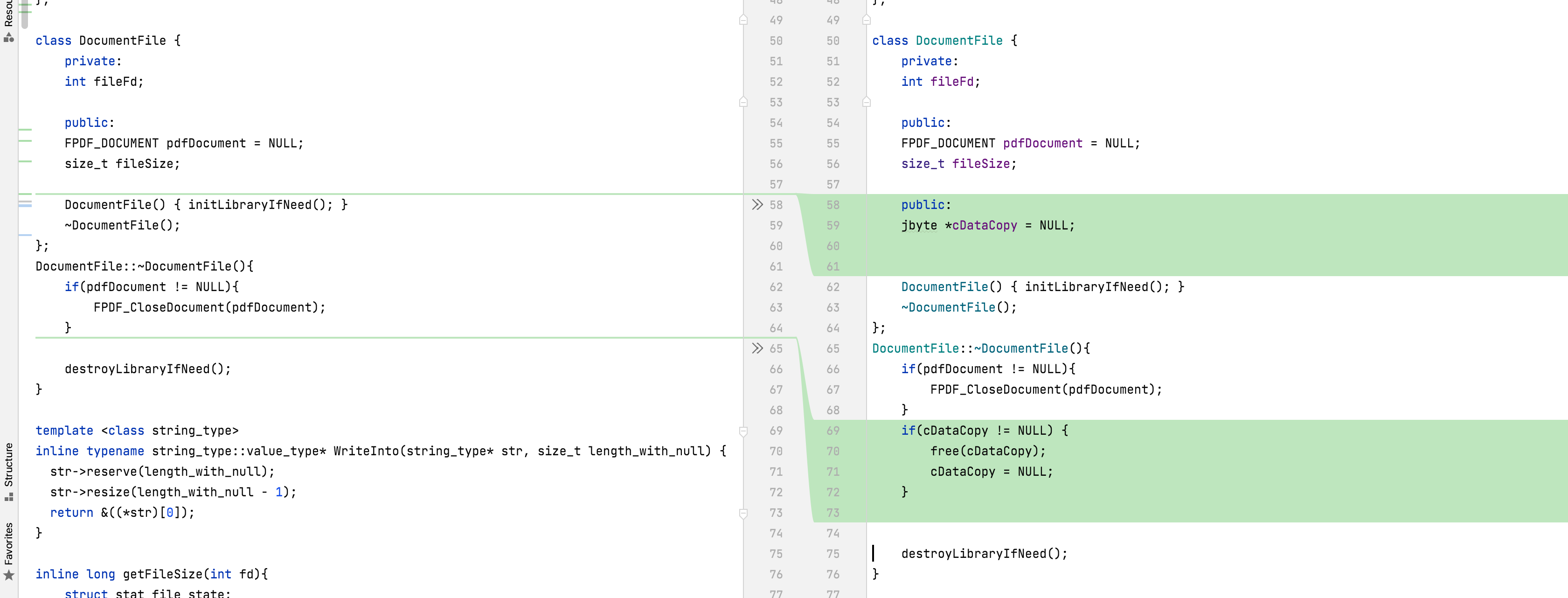
Task: Click left fold marker at line 49
Action: coord(743,20)
